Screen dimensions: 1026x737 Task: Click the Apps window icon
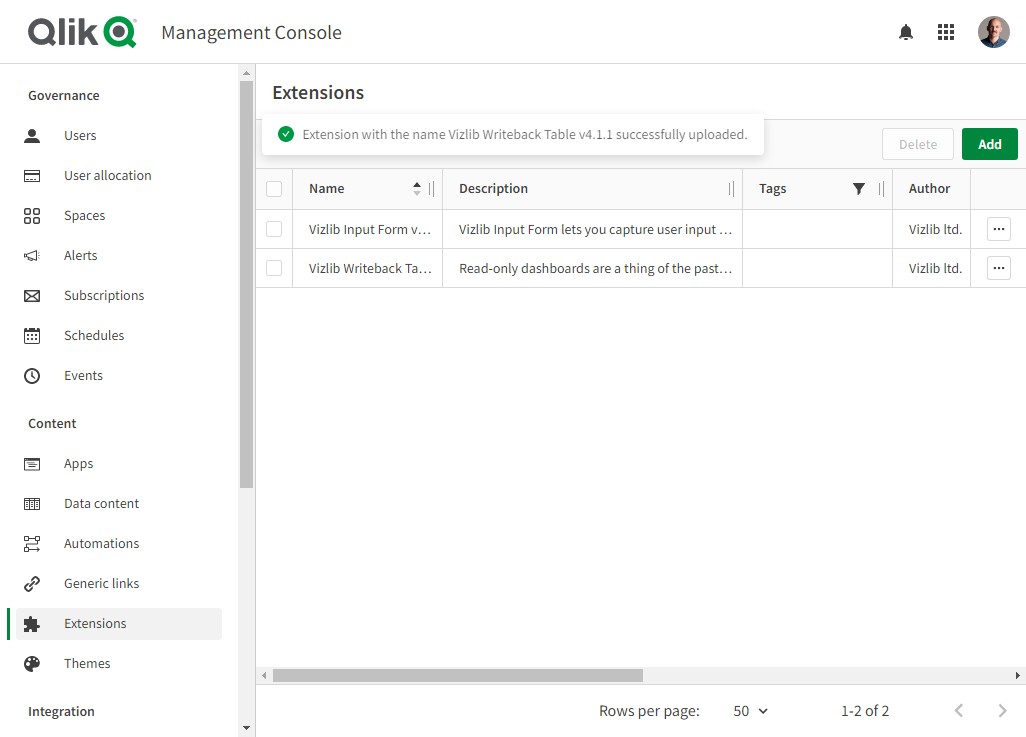pyautogui.click(x=32, y=463)
